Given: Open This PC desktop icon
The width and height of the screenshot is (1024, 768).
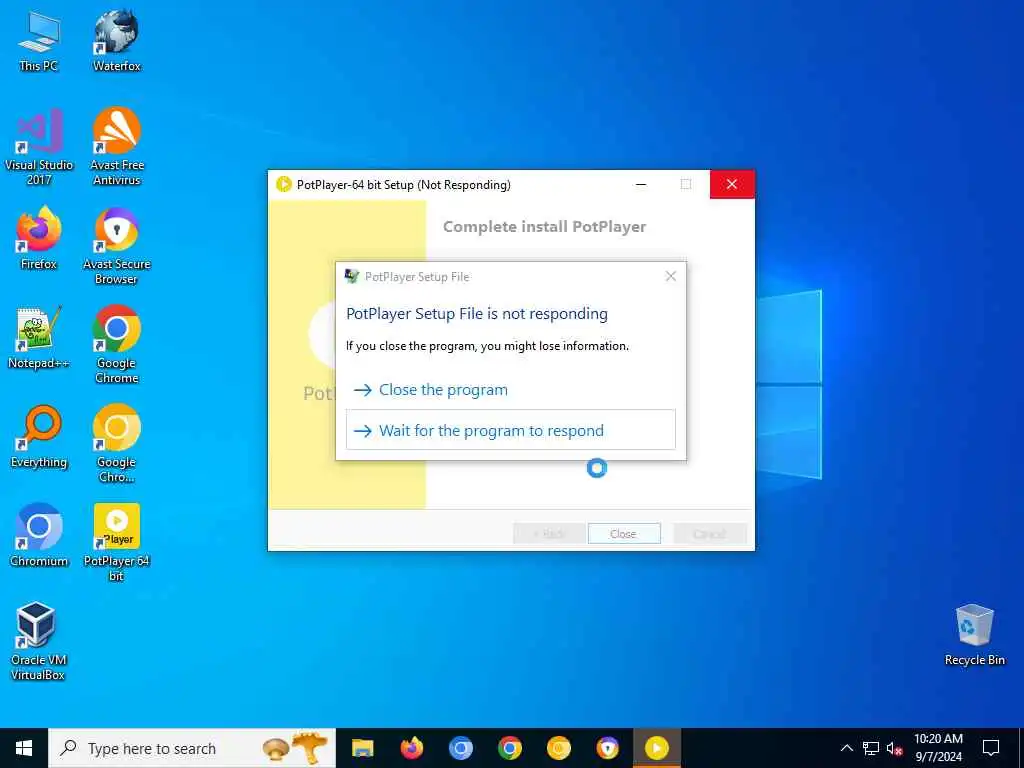Looking at the screenshot, I should (39, 41).
